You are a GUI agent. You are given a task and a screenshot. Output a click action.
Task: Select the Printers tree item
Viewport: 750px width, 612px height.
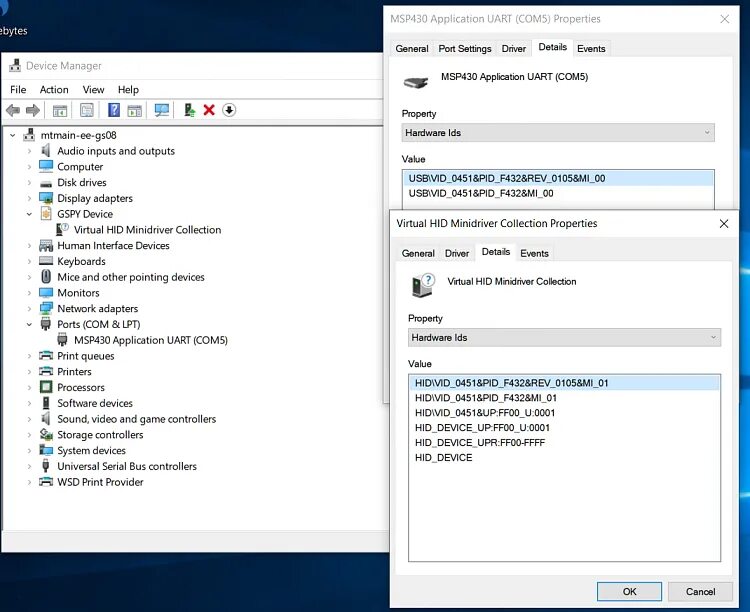pos(74,372)
